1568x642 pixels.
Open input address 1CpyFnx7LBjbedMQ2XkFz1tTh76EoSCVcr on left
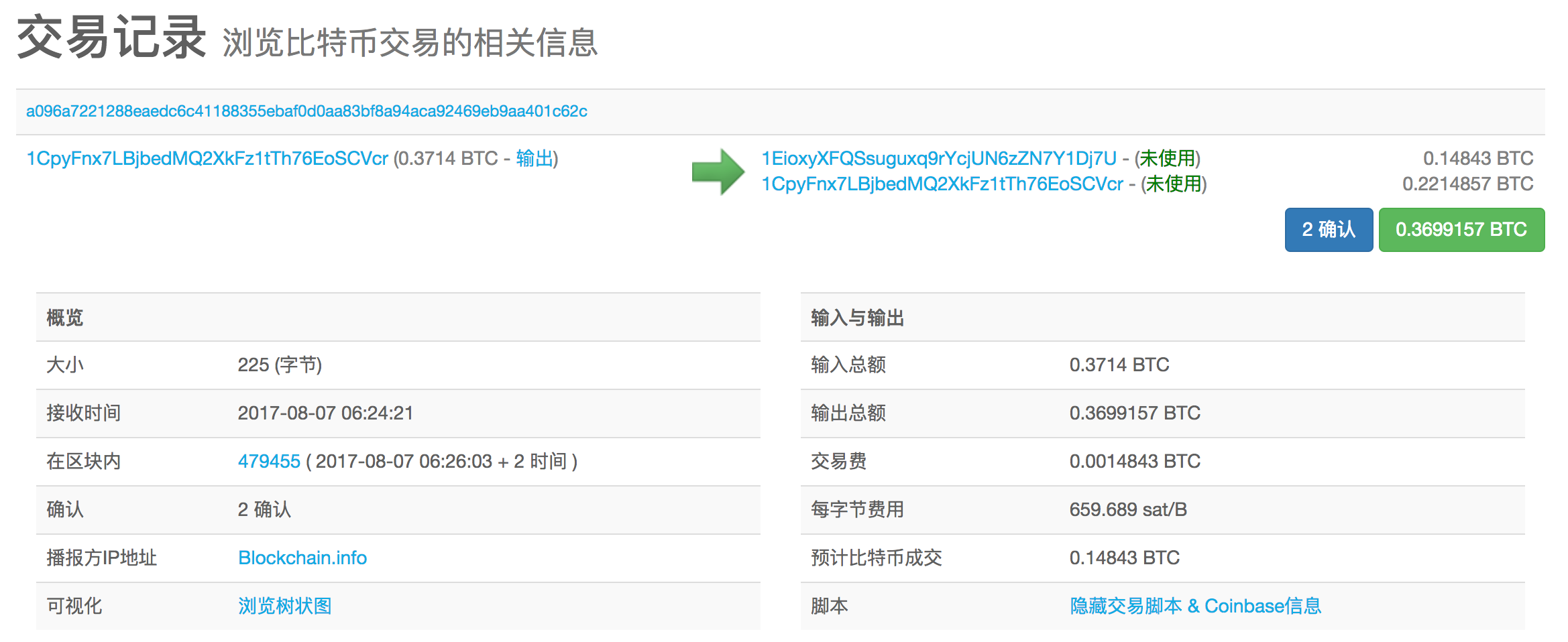point(207,159)
